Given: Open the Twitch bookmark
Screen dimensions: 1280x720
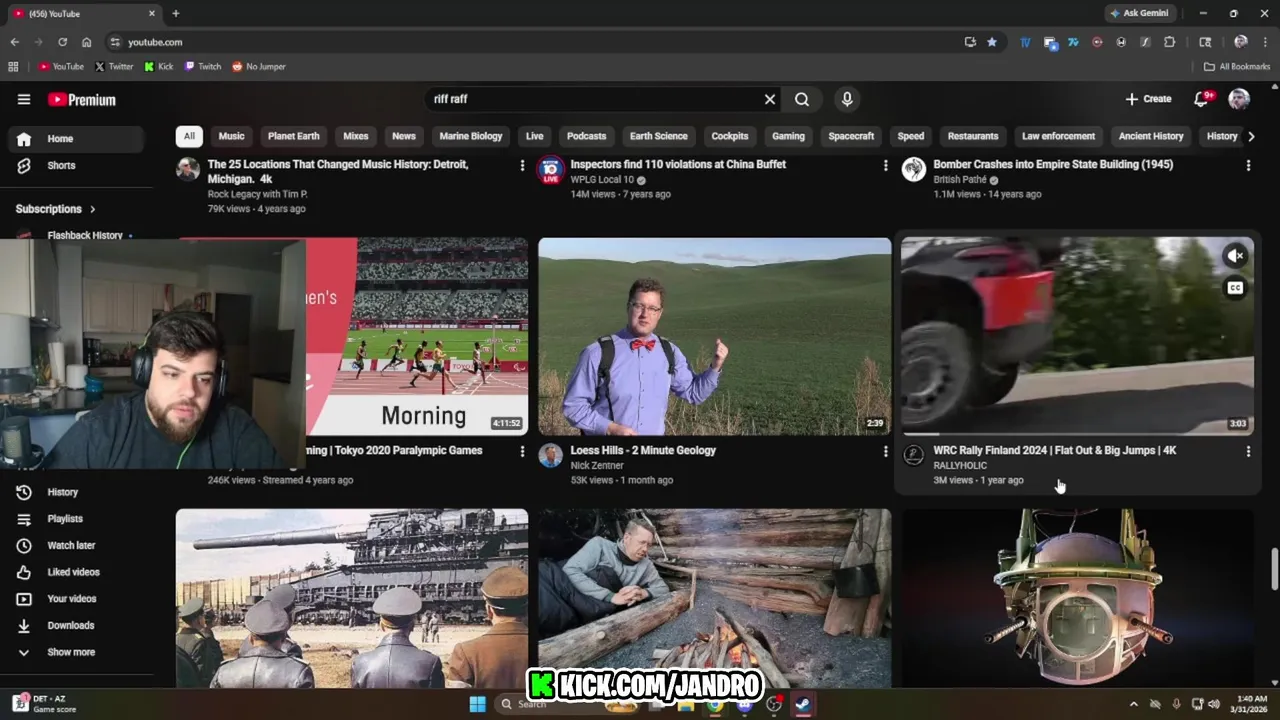Looking at the screenshot, I should 203,67.
